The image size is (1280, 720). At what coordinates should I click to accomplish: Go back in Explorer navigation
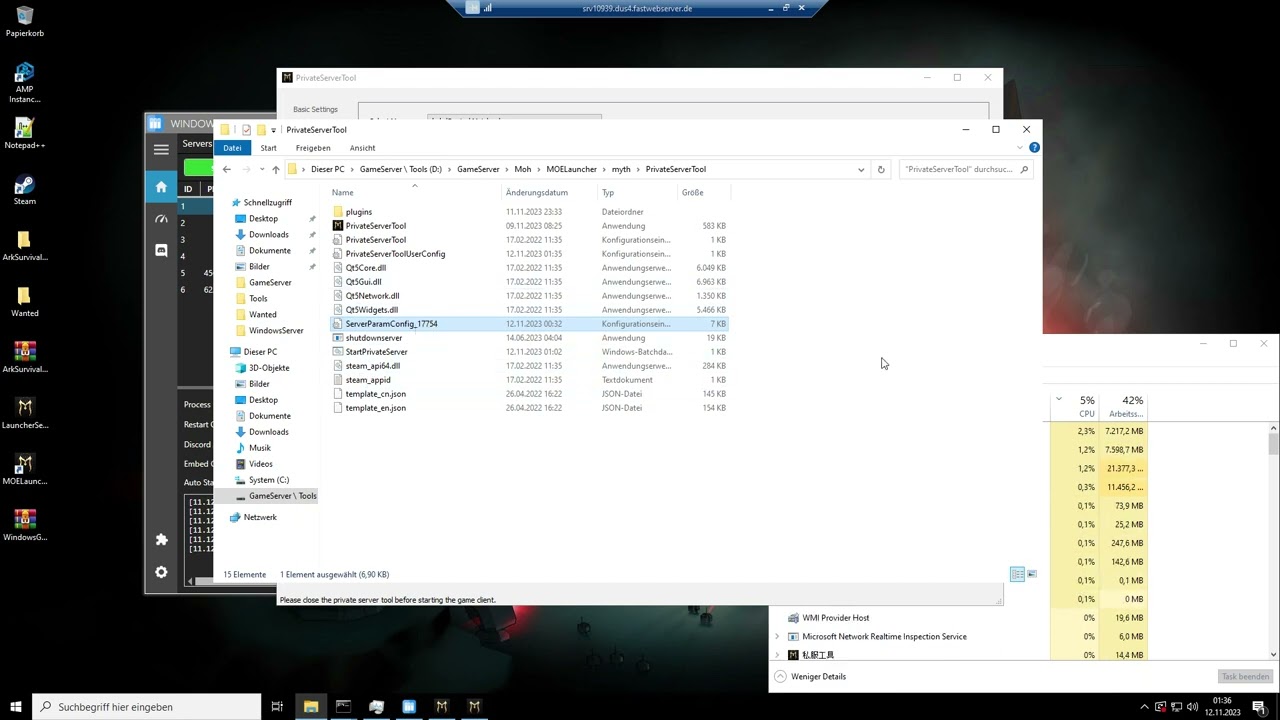tap(227, 169)
